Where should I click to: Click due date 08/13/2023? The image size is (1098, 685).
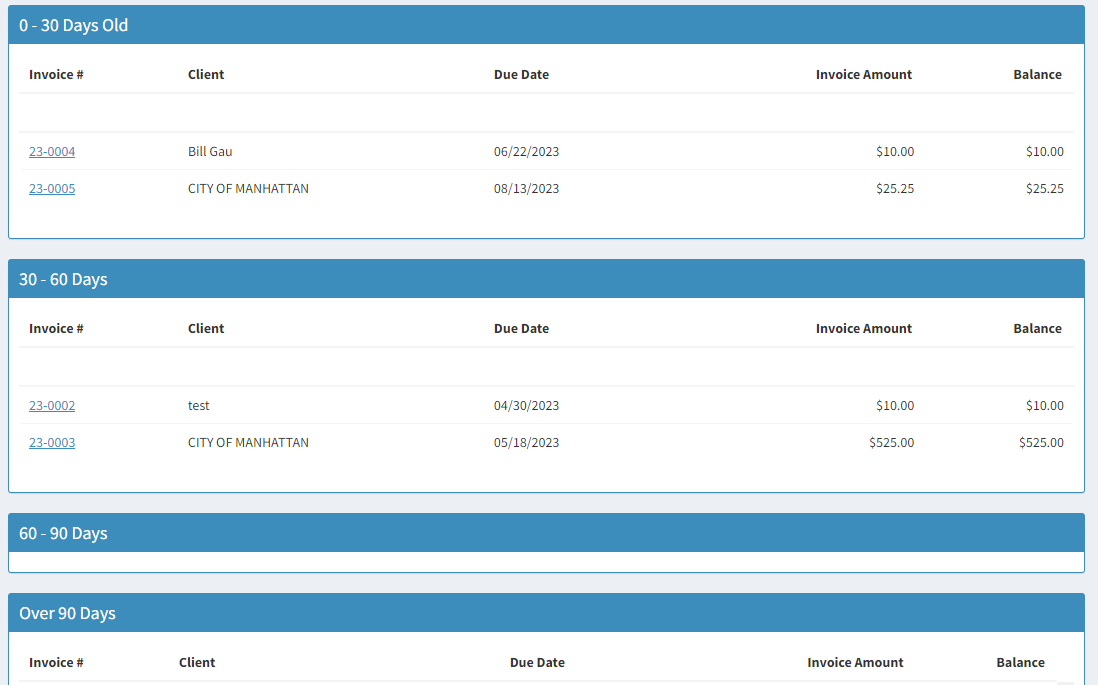(x=527, y=188)
